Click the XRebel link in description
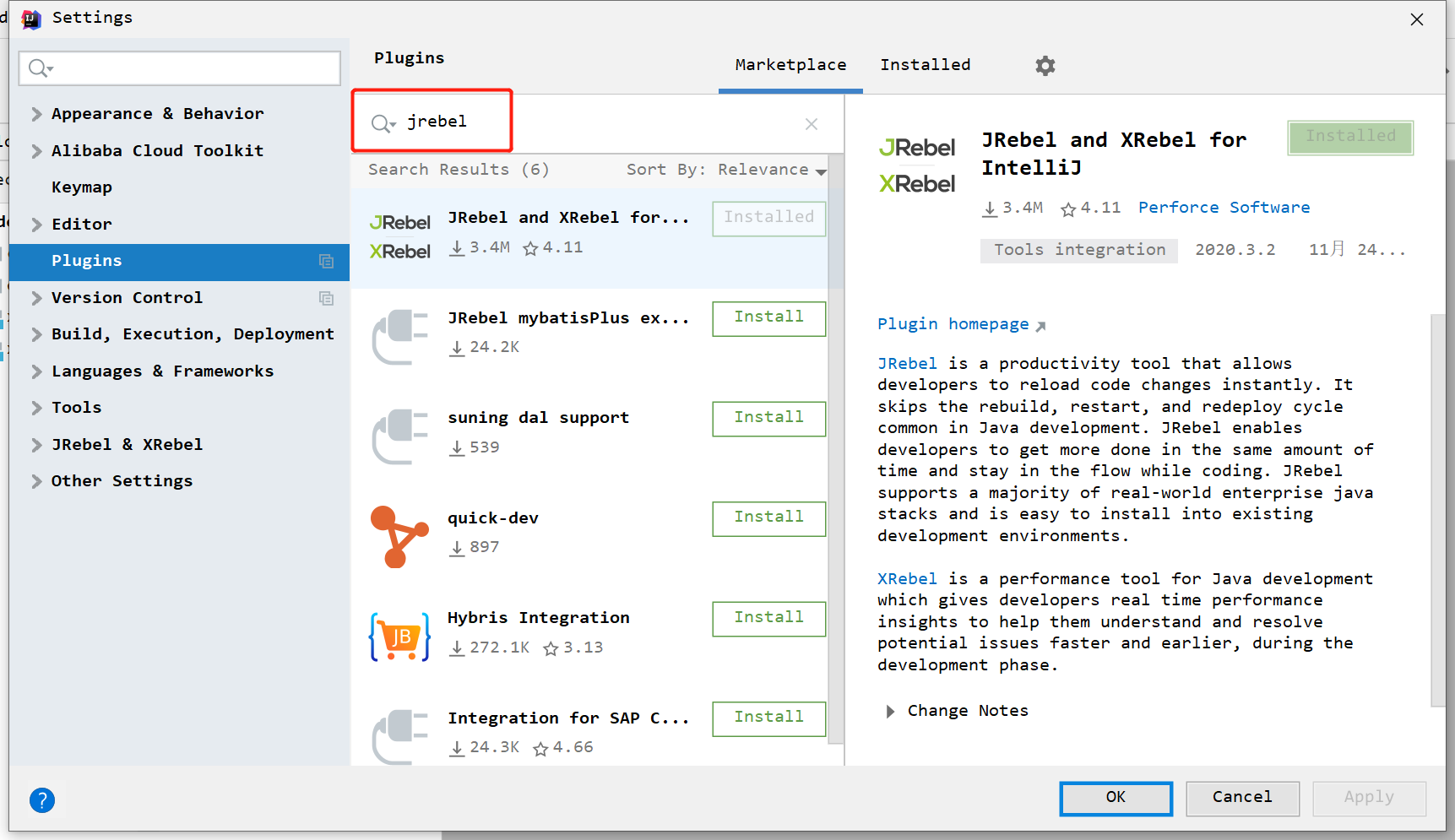 tap(907, 579)
